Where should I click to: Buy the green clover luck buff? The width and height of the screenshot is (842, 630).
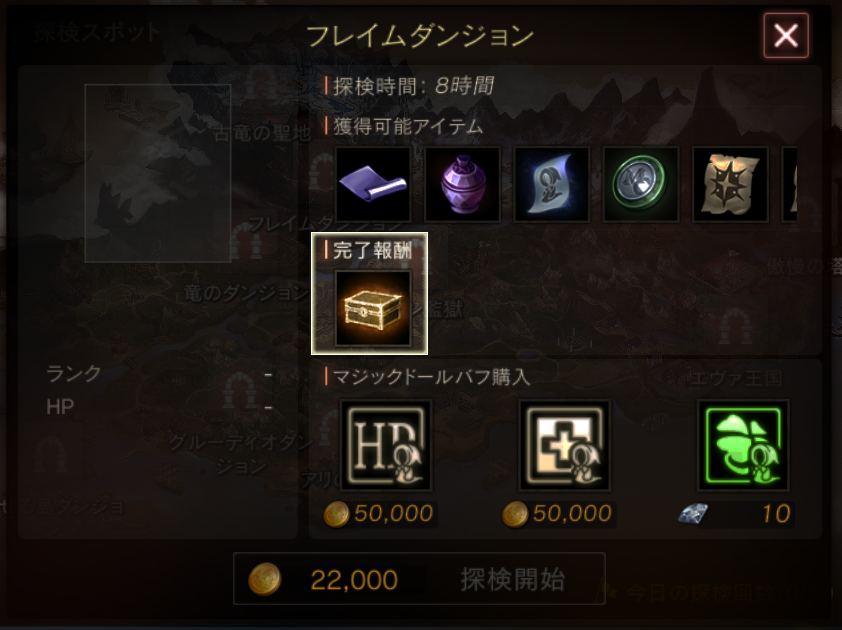coord(743,445)
